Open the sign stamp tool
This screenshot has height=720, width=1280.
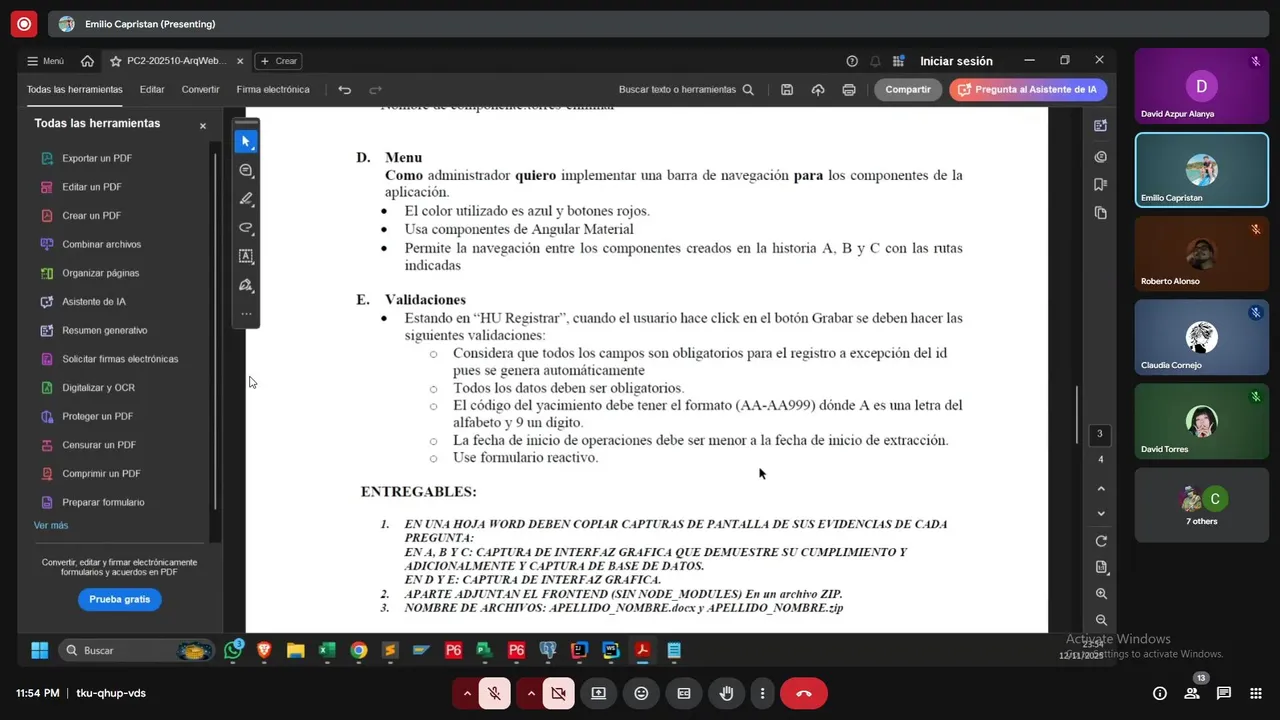tap(246, 285)
